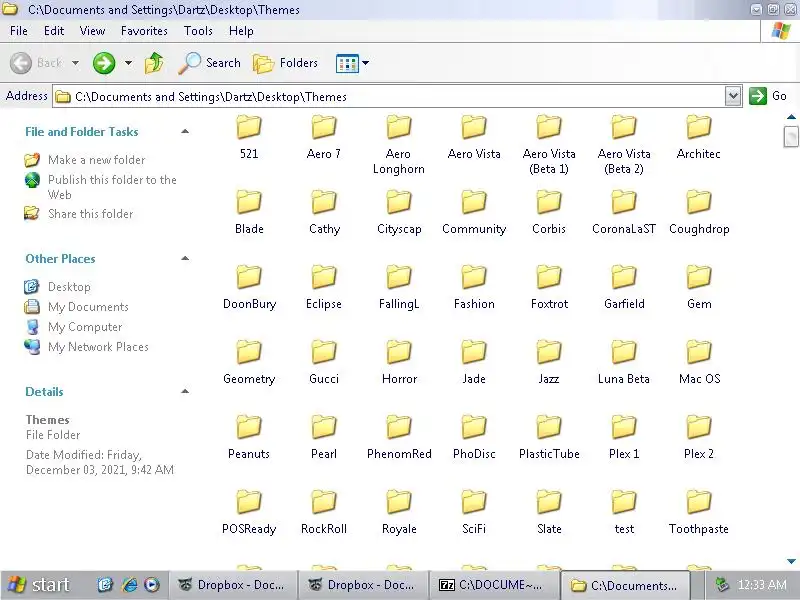Click Show Desktop quick launch icon

pyautogui.click(x=105, y=585)
